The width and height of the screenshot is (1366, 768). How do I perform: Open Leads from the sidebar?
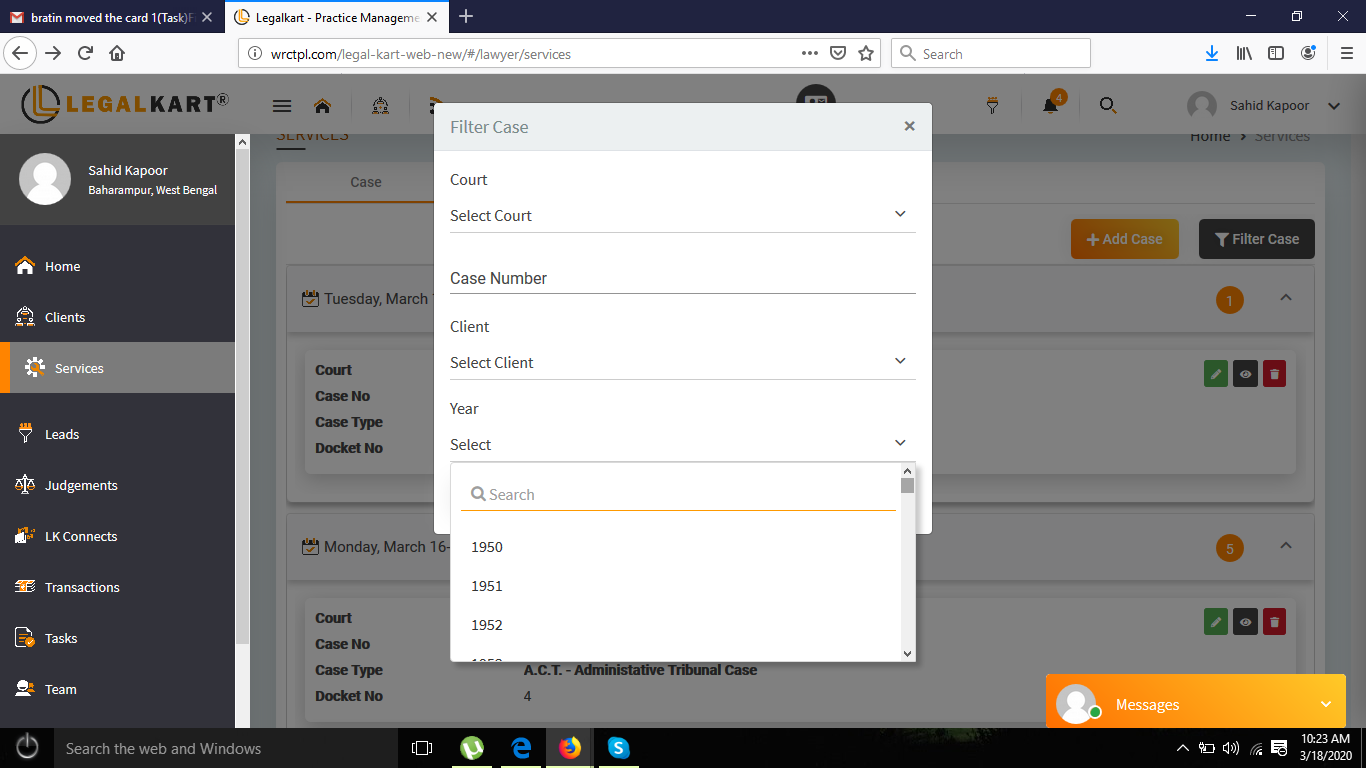click(62, 434)
